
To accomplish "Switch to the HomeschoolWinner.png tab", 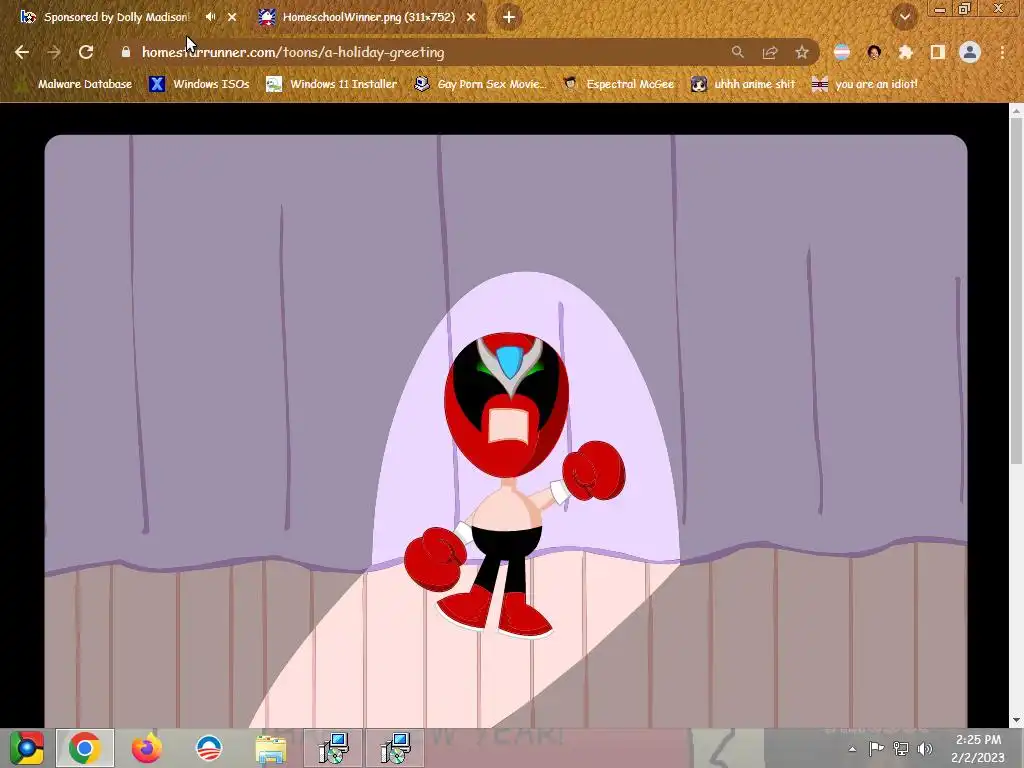I will pyautogui.click(x=369, y=17).
